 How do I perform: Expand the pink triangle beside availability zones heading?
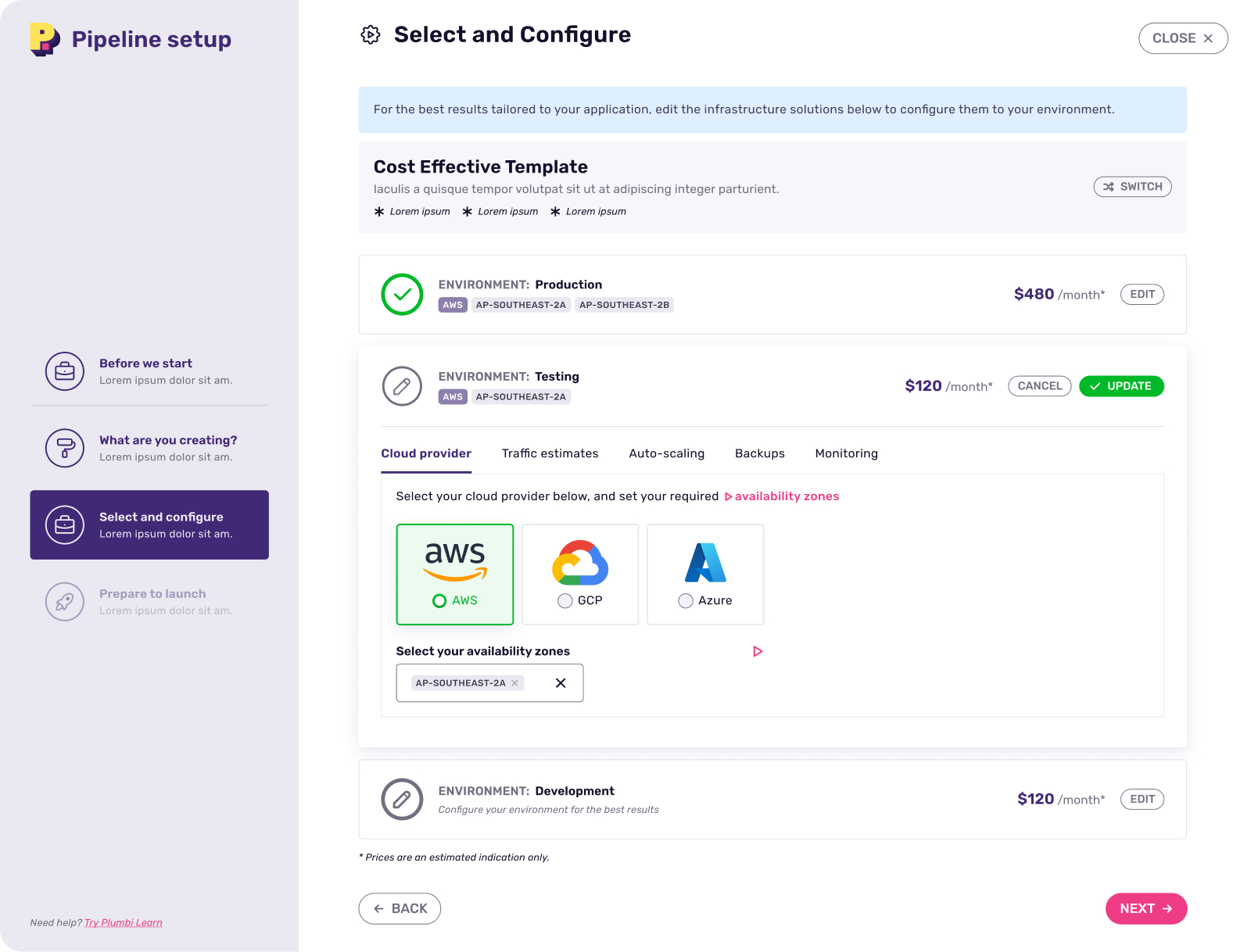[x=757, y=651]
